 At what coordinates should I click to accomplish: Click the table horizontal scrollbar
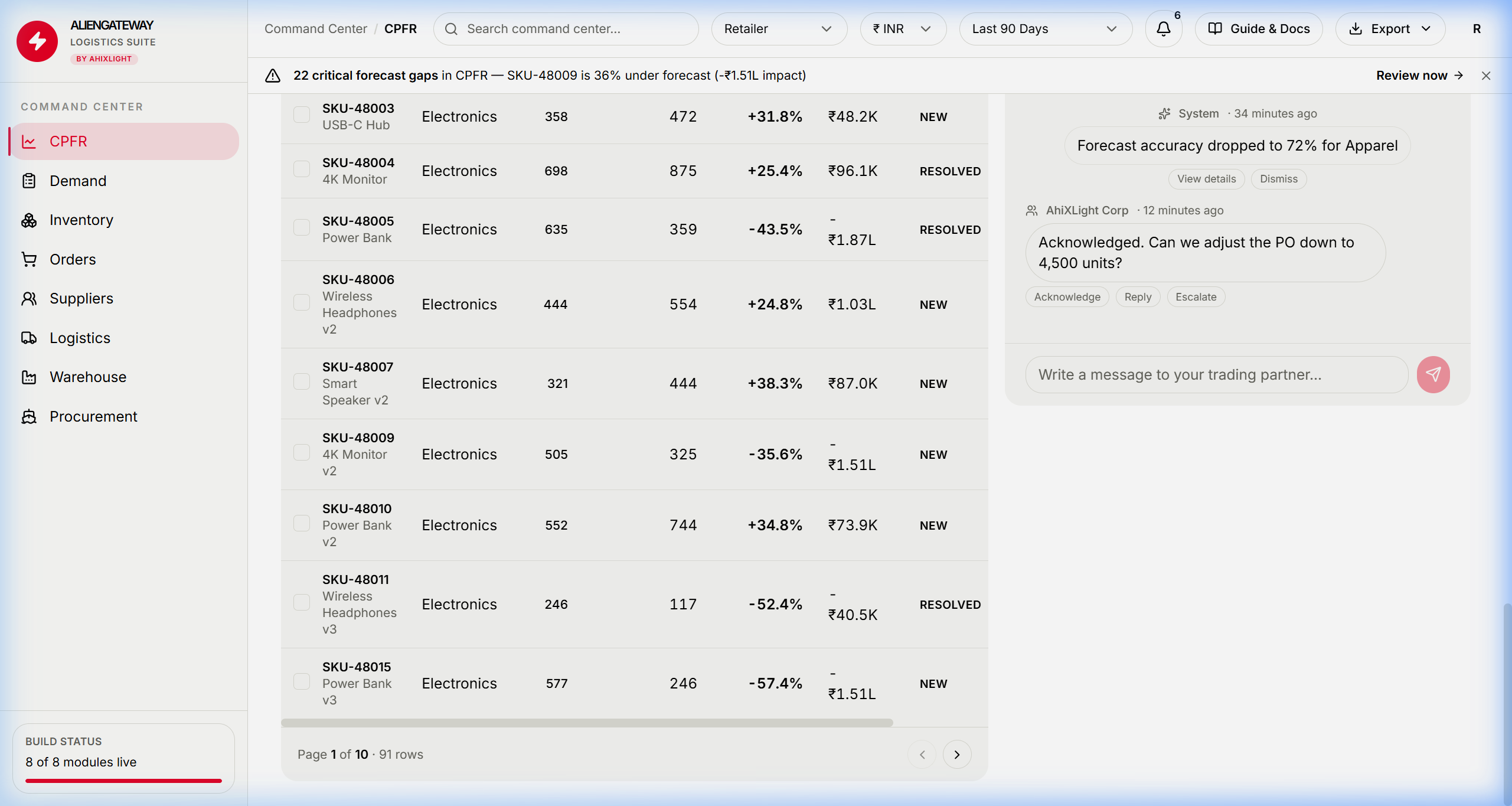coord(587,723)
